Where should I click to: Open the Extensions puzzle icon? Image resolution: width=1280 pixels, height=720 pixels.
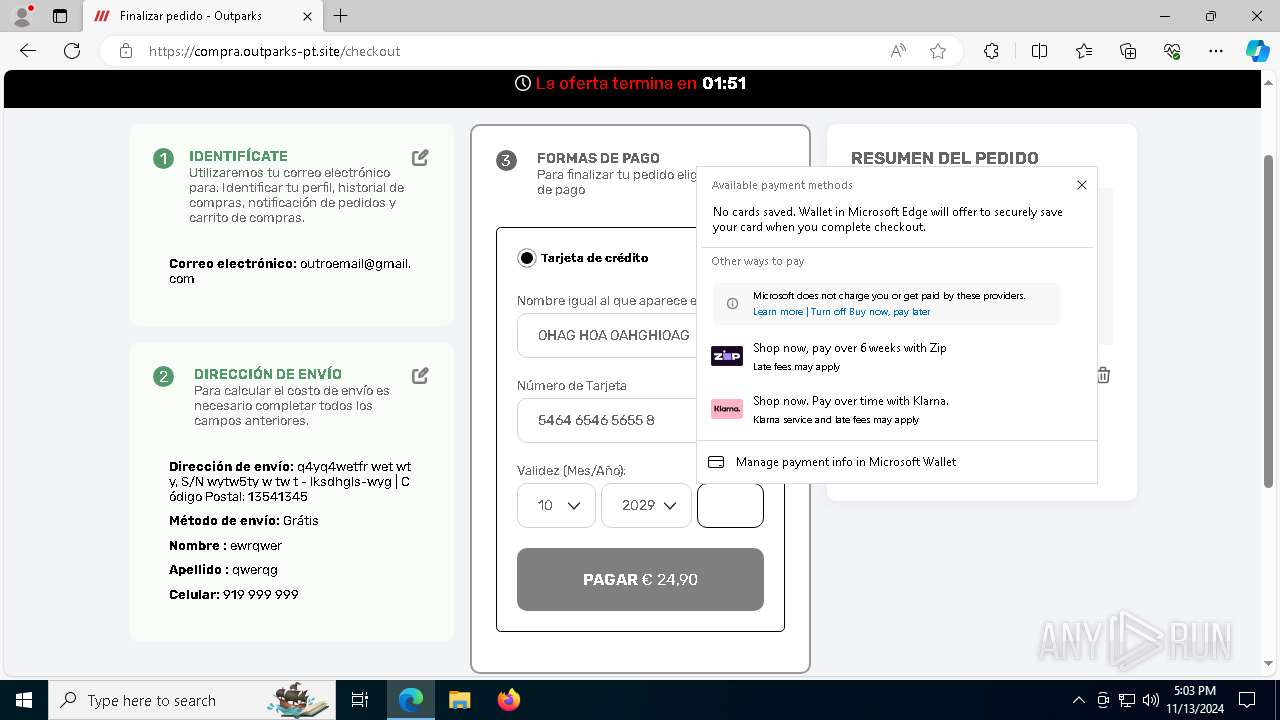pyautogui.click(x=991, y=51)
